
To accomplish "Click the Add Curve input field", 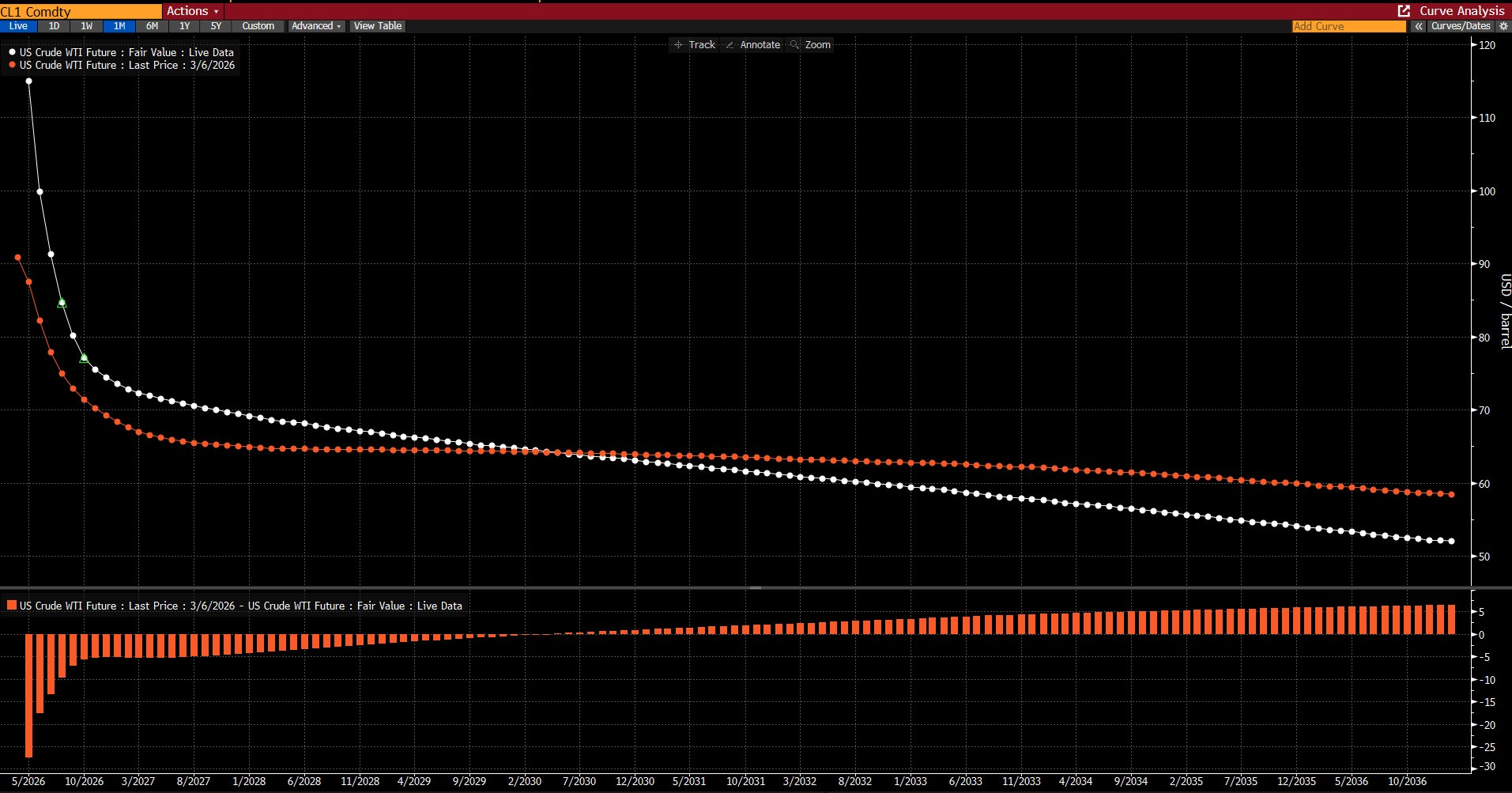I will pos(1348,26).
